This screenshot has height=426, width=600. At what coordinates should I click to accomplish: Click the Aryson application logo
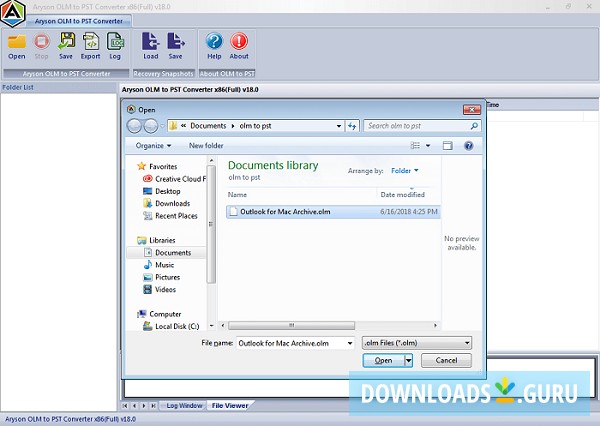coord(13,13)
